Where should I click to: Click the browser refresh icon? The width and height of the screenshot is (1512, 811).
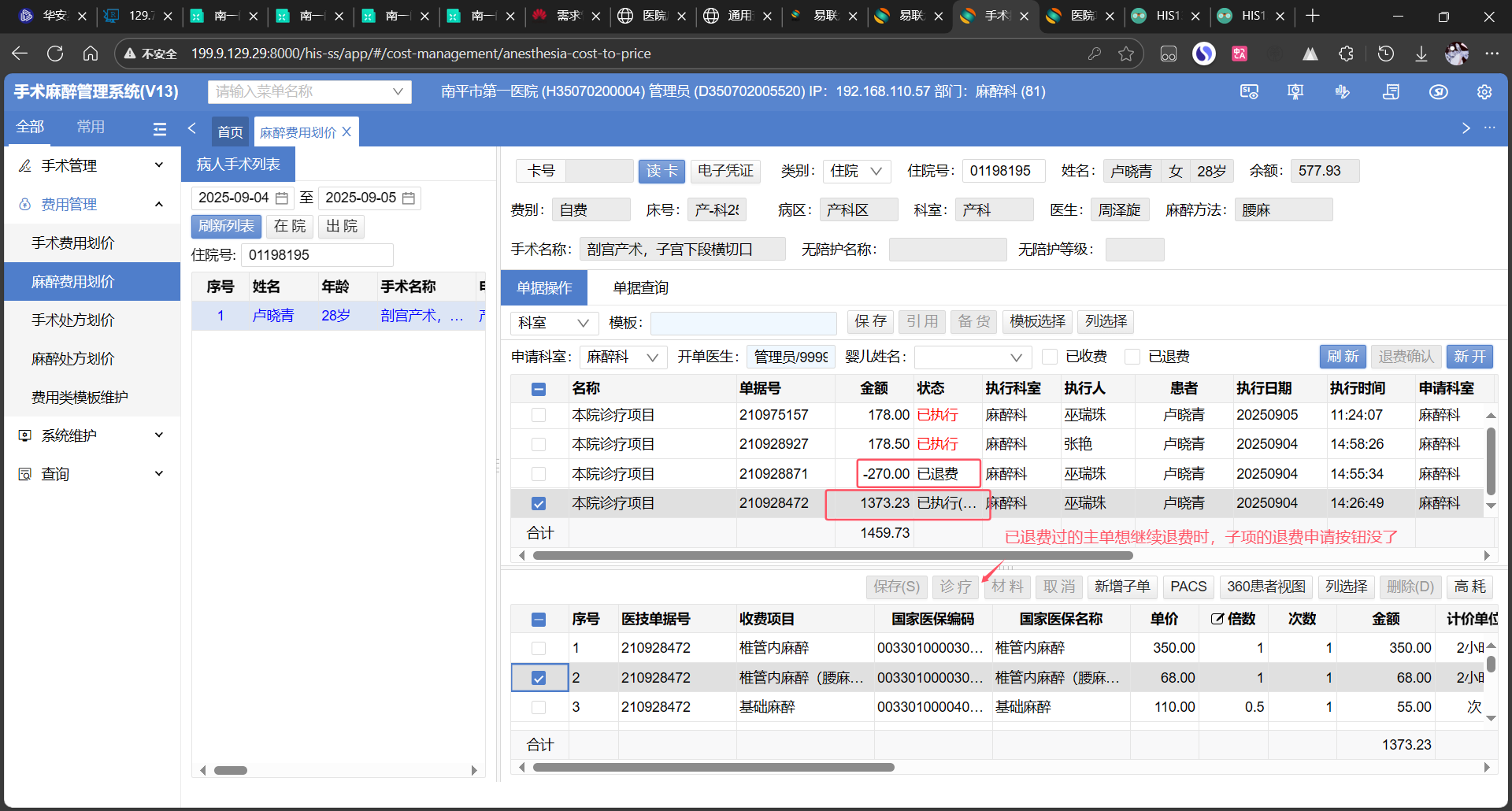click(x=55, y=54)
